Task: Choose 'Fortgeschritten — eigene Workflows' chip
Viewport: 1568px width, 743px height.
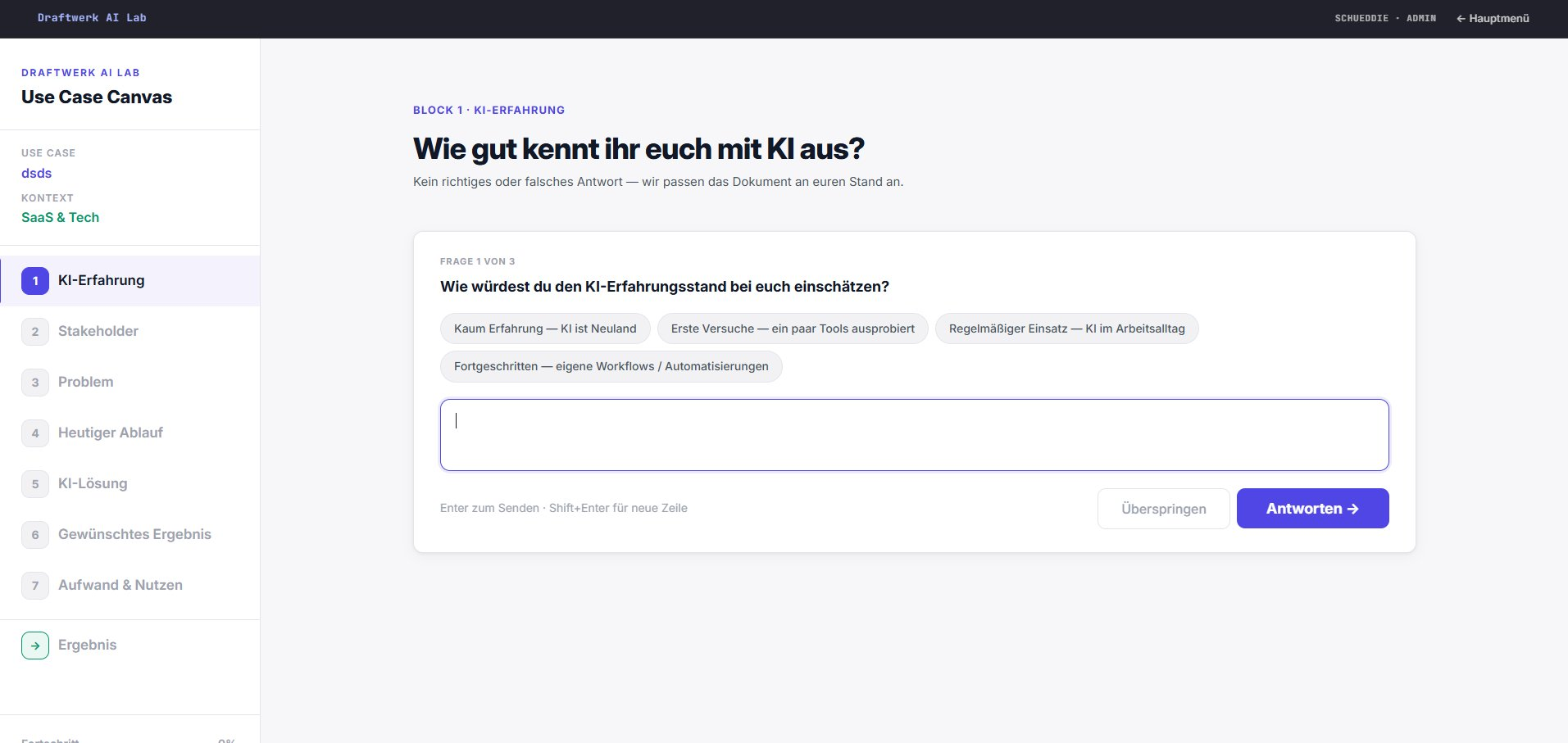Action: pos(611,366)
